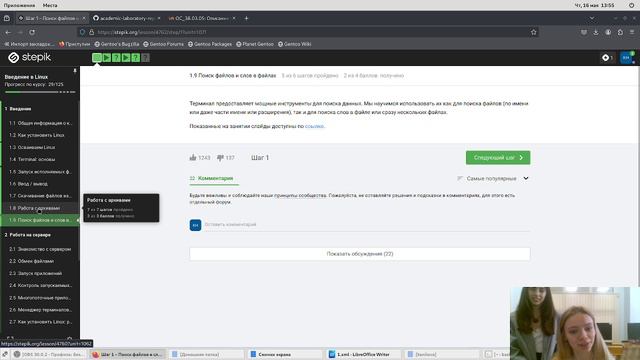Switch to LibreOffice Writer taskbar window
This screenshot has width=640, height=360.
[362, 354]
